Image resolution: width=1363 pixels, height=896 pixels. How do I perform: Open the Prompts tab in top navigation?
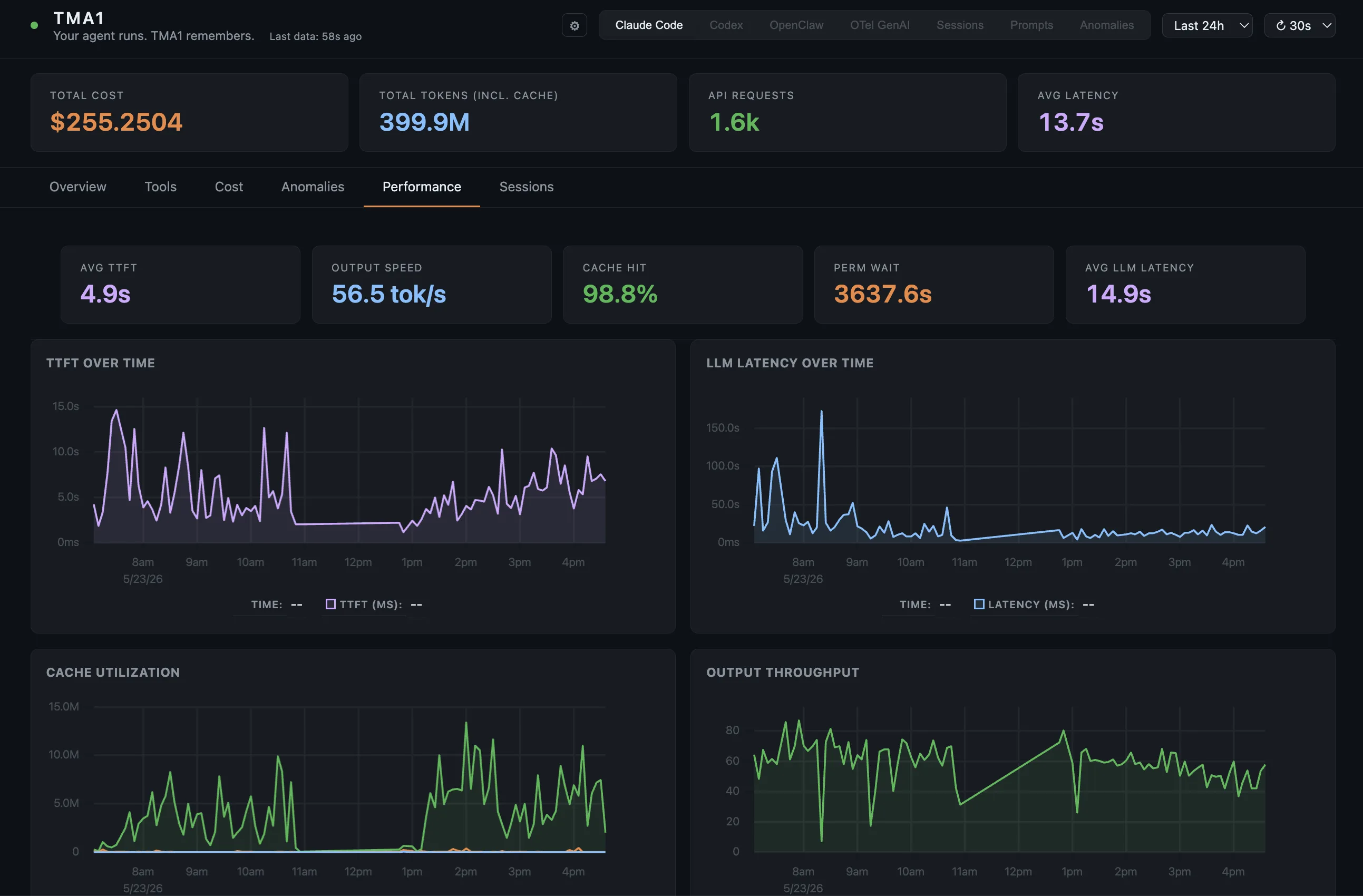[1031, 25]
